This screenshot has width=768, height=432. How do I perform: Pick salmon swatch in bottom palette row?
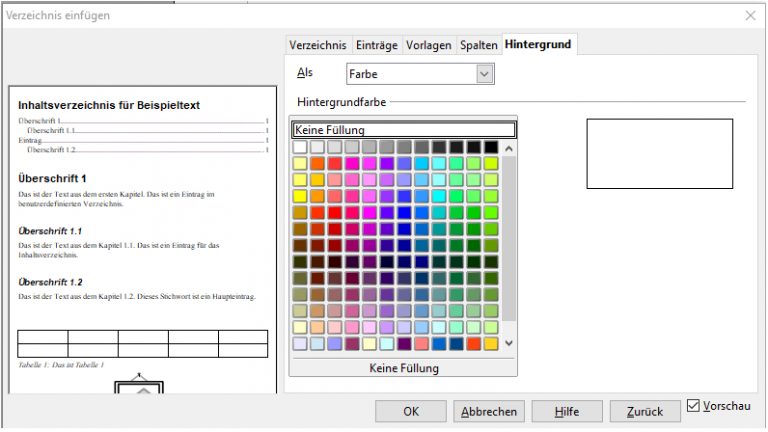click(x=421, y=343)
